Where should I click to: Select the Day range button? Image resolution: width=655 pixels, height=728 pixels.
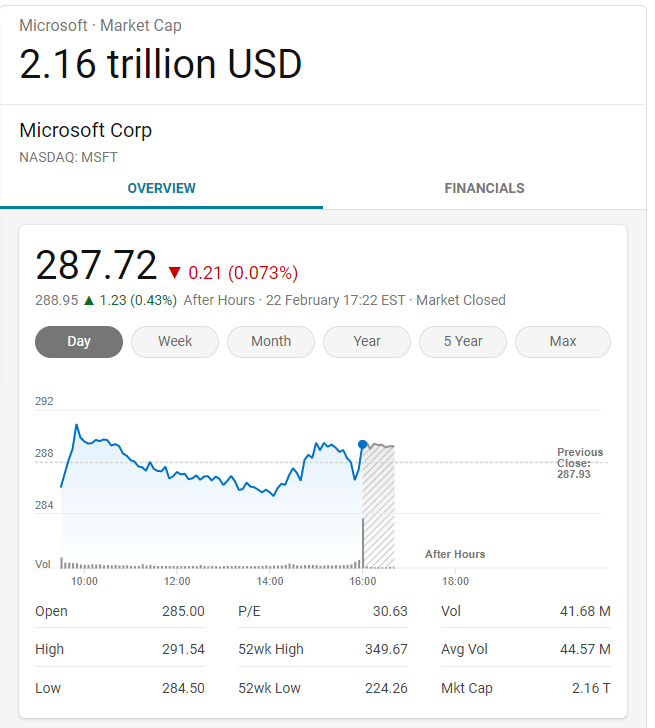pos(79,342)
